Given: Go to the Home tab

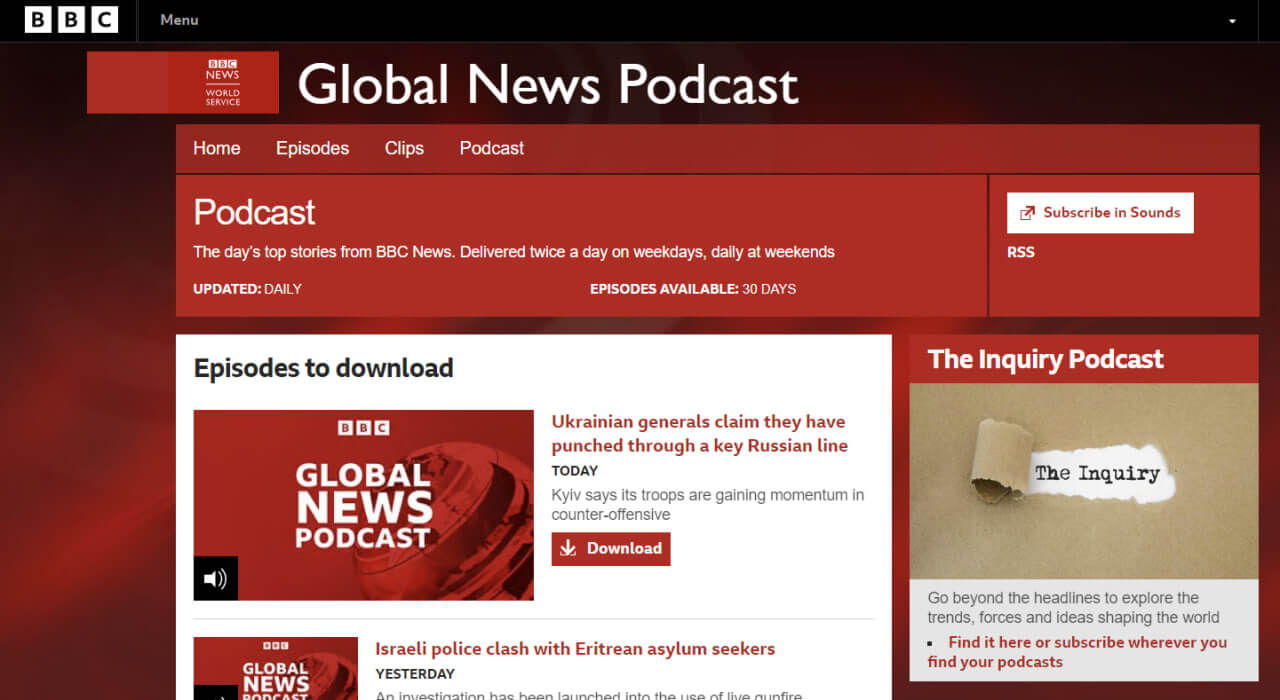Looking at the screenshot, I should coord(217,148).
